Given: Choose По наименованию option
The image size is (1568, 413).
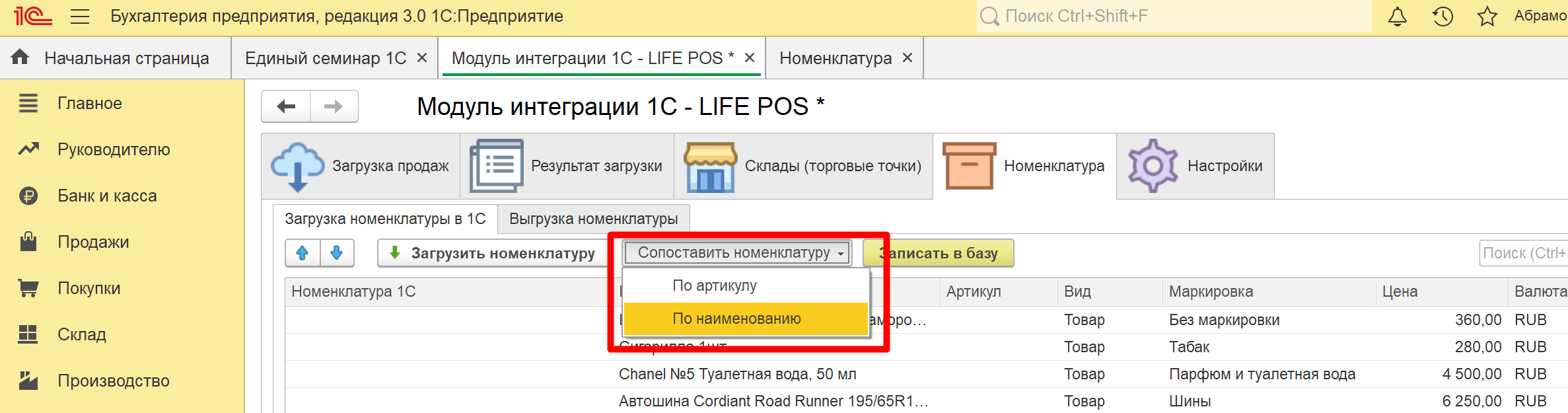Looking at the screenshot, I should click(746, 319).
